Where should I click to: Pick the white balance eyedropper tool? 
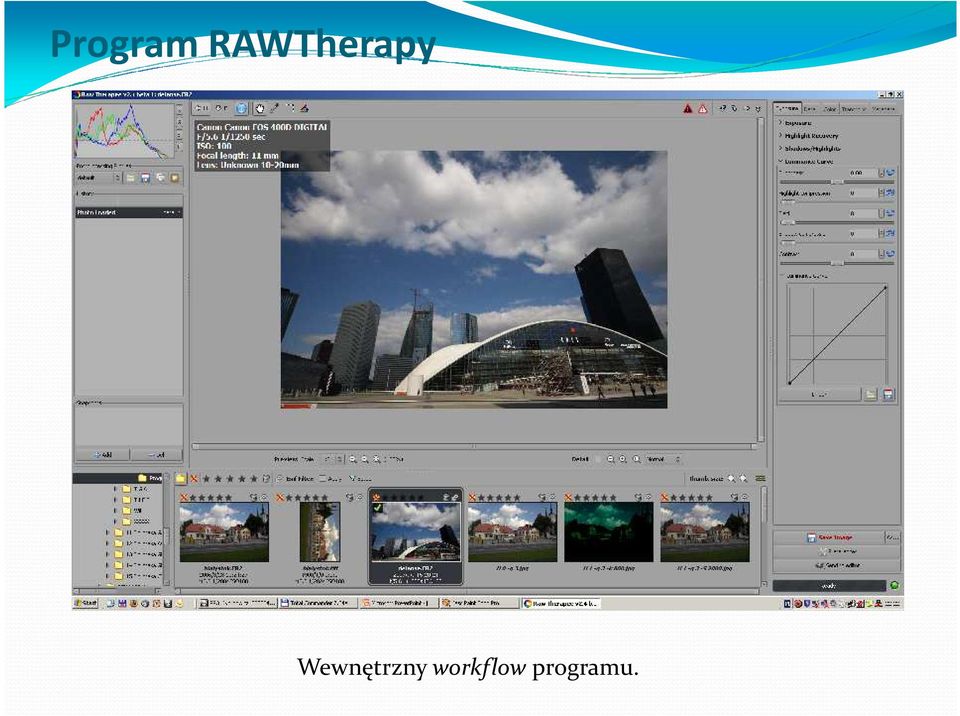click(x=275, y=108)
